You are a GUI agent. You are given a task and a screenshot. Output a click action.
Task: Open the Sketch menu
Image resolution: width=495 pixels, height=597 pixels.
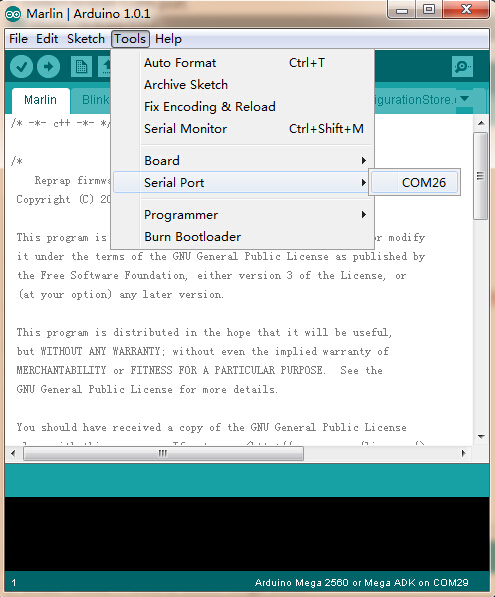coord(86,39)
